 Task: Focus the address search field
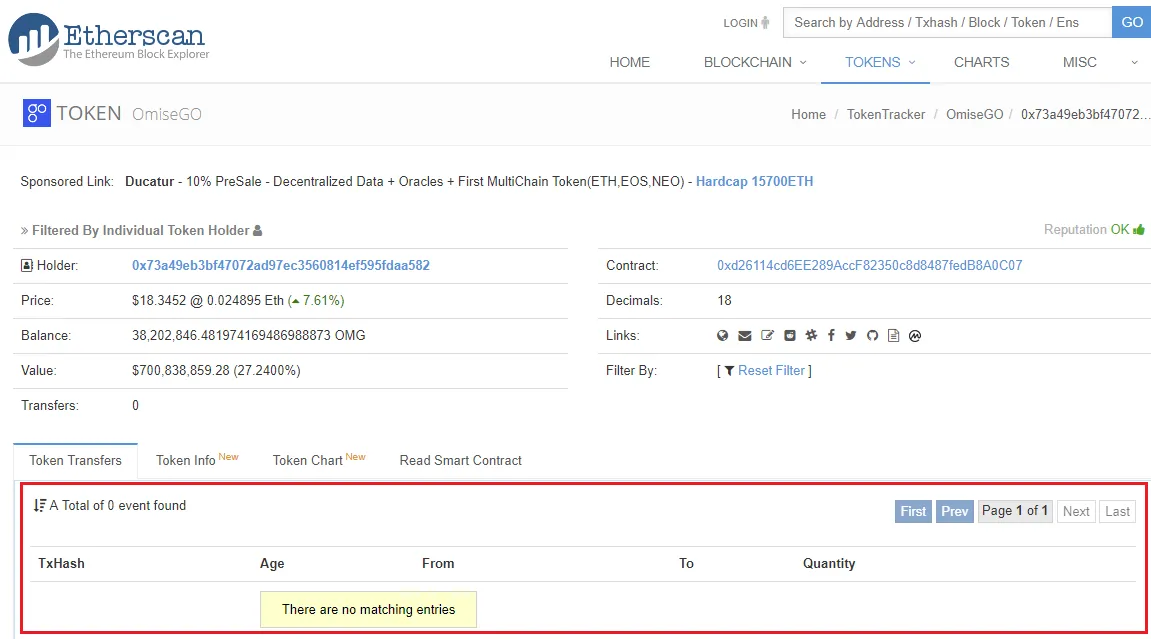(x=947, y=22)
